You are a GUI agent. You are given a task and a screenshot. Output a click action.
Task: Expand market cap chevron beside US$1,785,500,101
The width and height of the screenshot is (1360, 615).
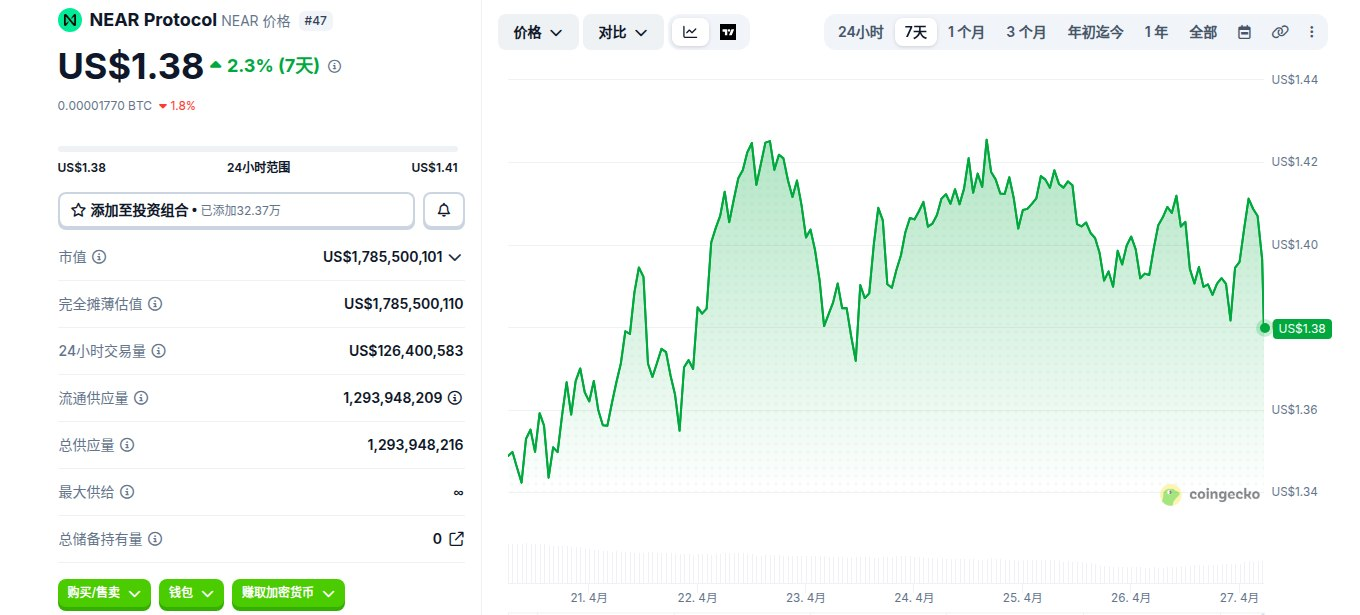[455, 257]
